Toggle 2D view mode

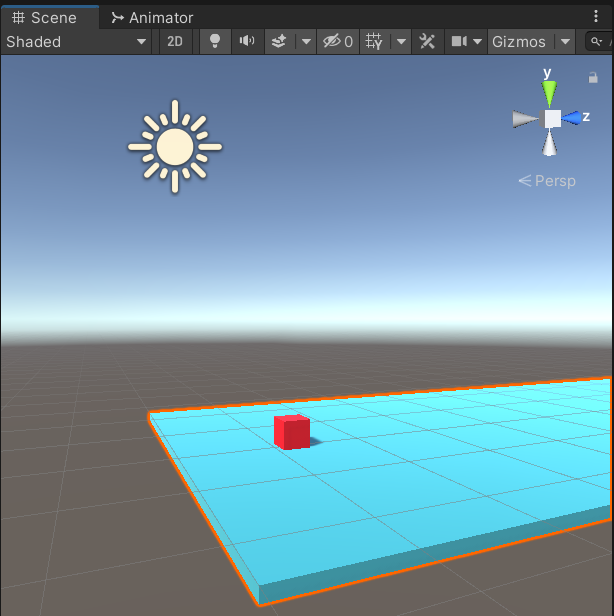coord(175,42)
